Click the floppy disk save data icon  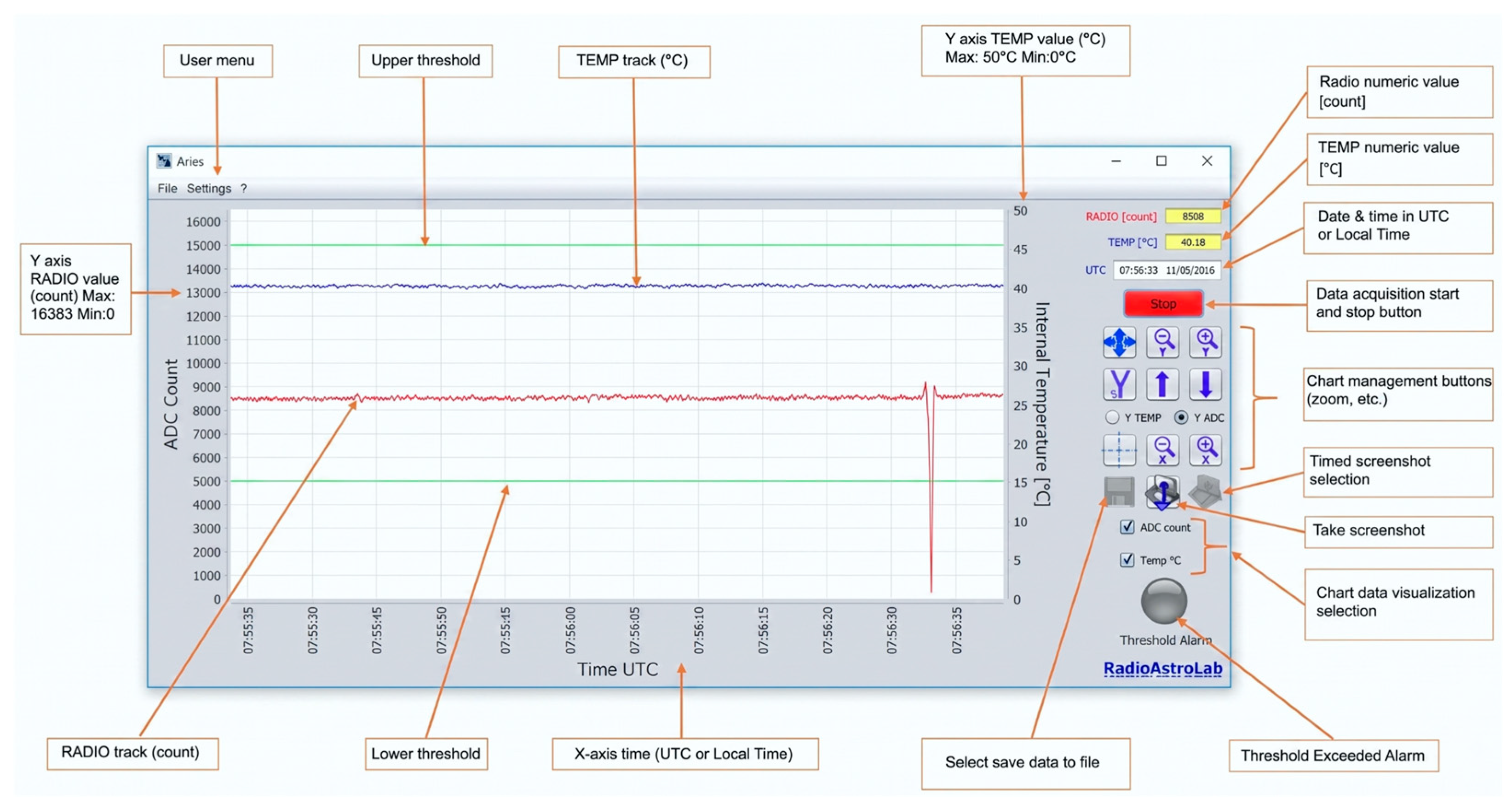(1119, 492)
